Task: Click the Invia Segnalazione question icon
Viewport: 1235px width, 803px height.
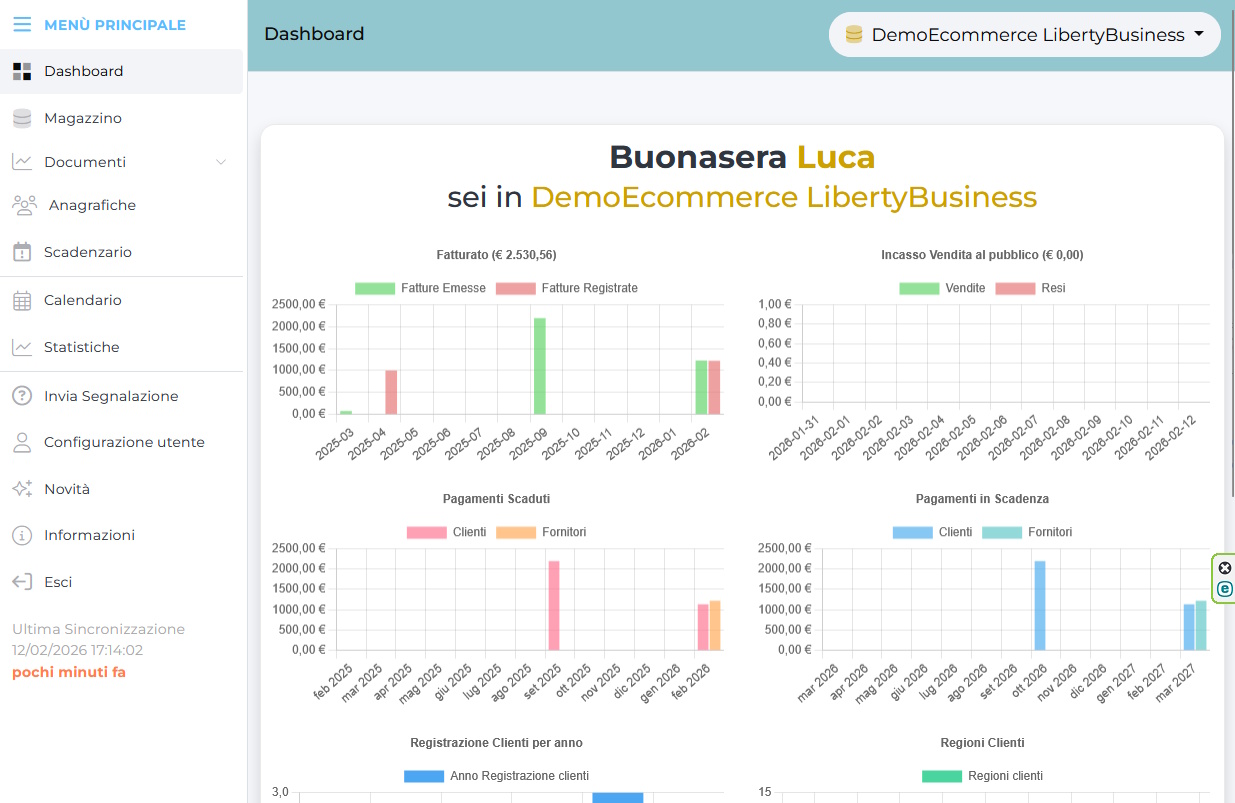Action: point(22,396)
